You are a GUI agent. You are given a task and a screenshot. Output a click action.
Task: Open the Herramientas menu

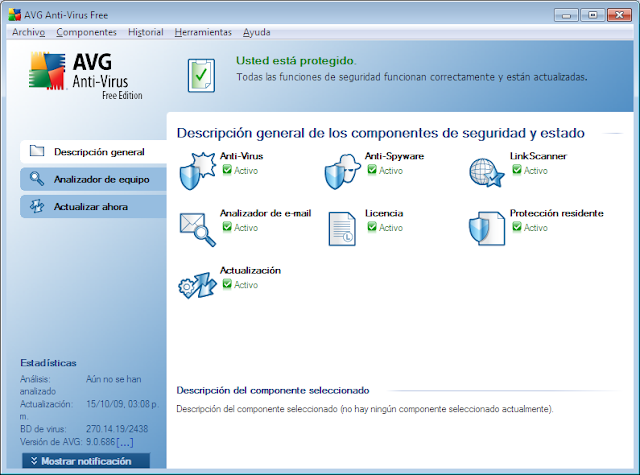203,32
